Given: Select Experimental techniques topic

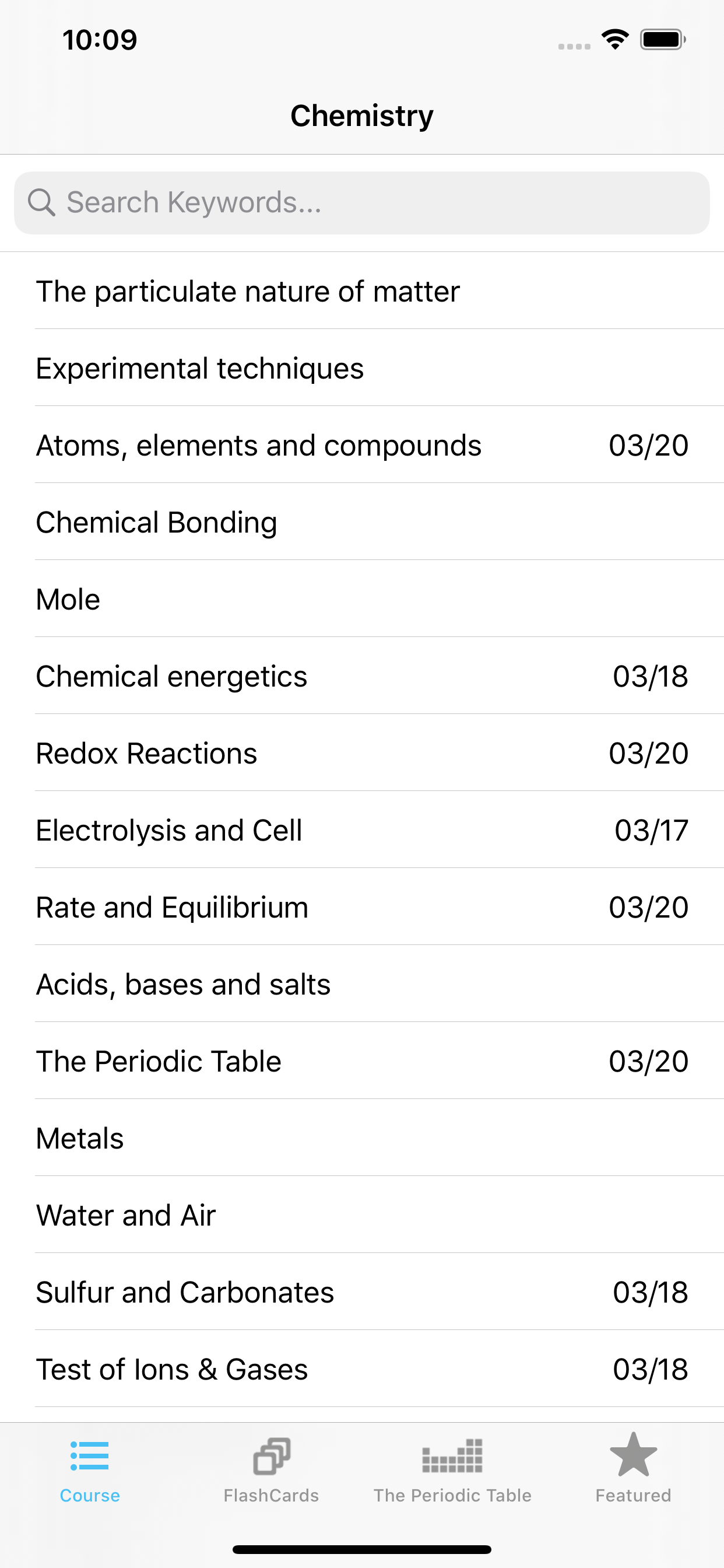Looking at the screenshot, I should [x=362, y=367].
